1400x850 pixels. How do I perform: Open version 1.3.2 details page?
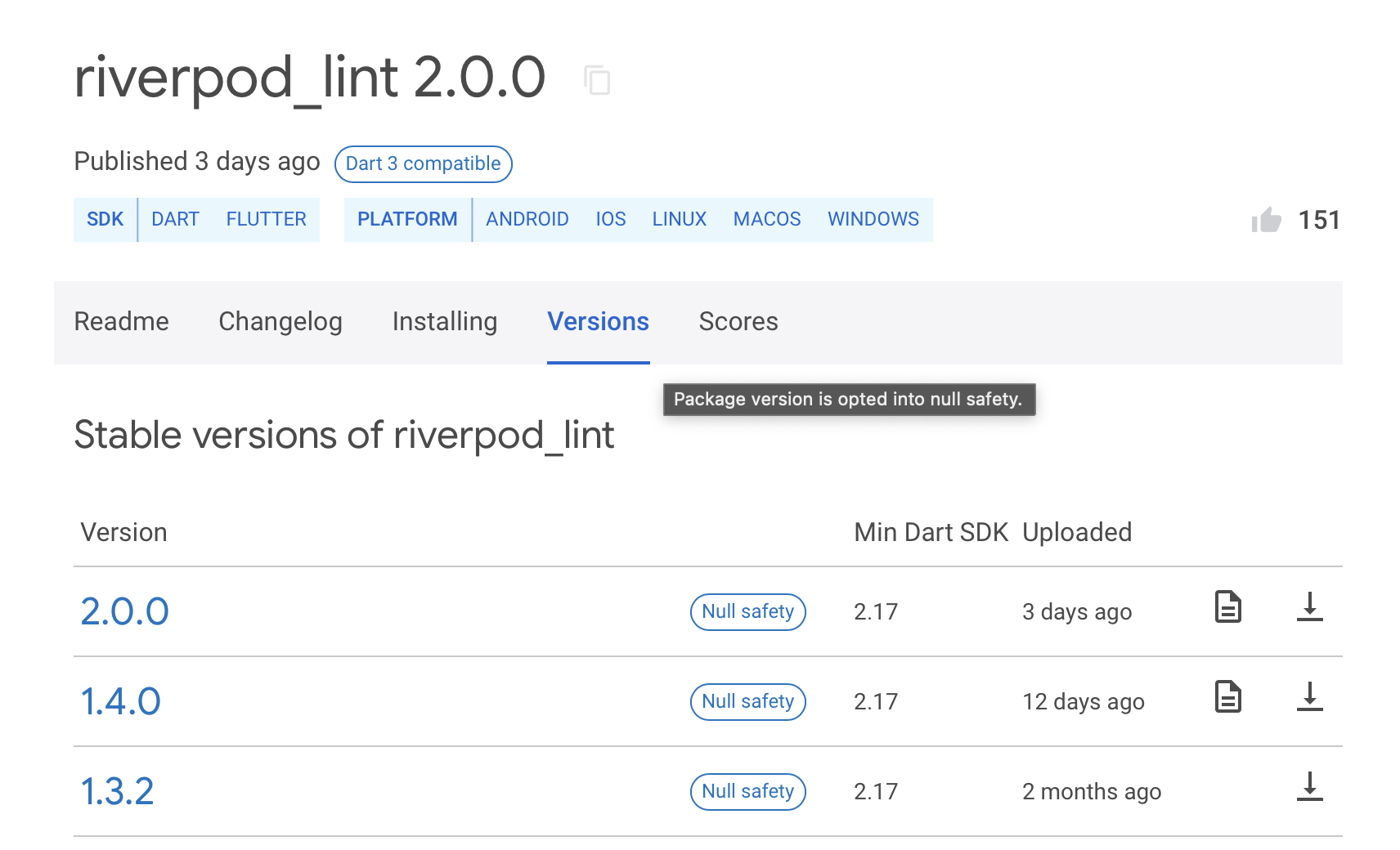[x=117, y=791]
